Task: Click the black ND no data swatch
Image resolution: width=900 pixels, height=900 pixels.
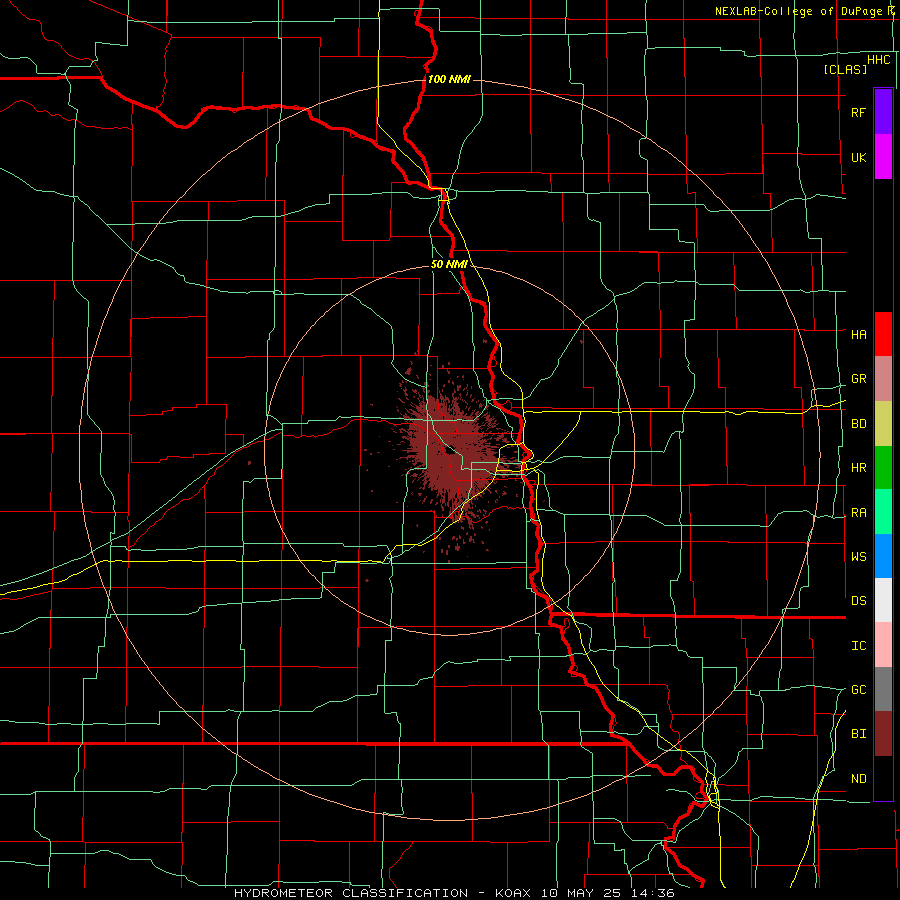Action: pyautogui.click(x=883, y=778)
